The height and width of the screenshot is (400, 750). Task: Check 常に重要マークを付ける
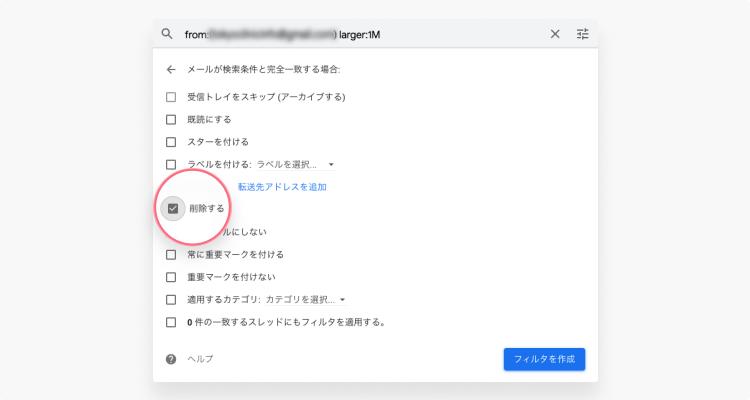(171, 255)
